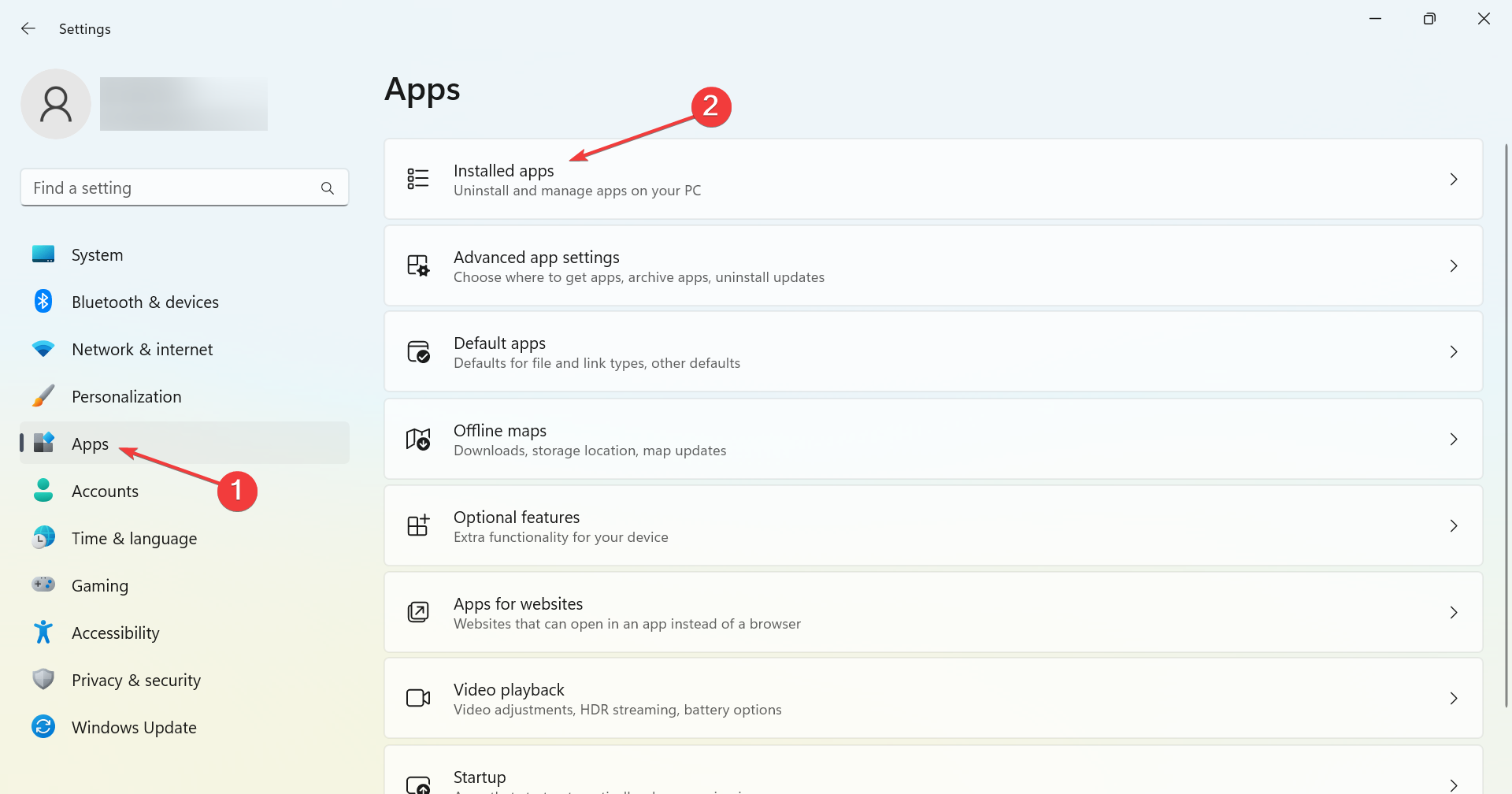This screenshot has width=1512, height=794.
Task: Go to Privacy & security
Action: coord(184,680)
